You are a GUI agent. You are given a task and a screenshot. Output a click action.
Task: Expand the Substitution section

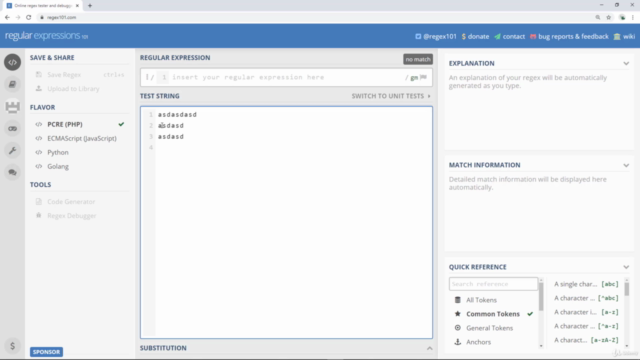coord(429,348)
